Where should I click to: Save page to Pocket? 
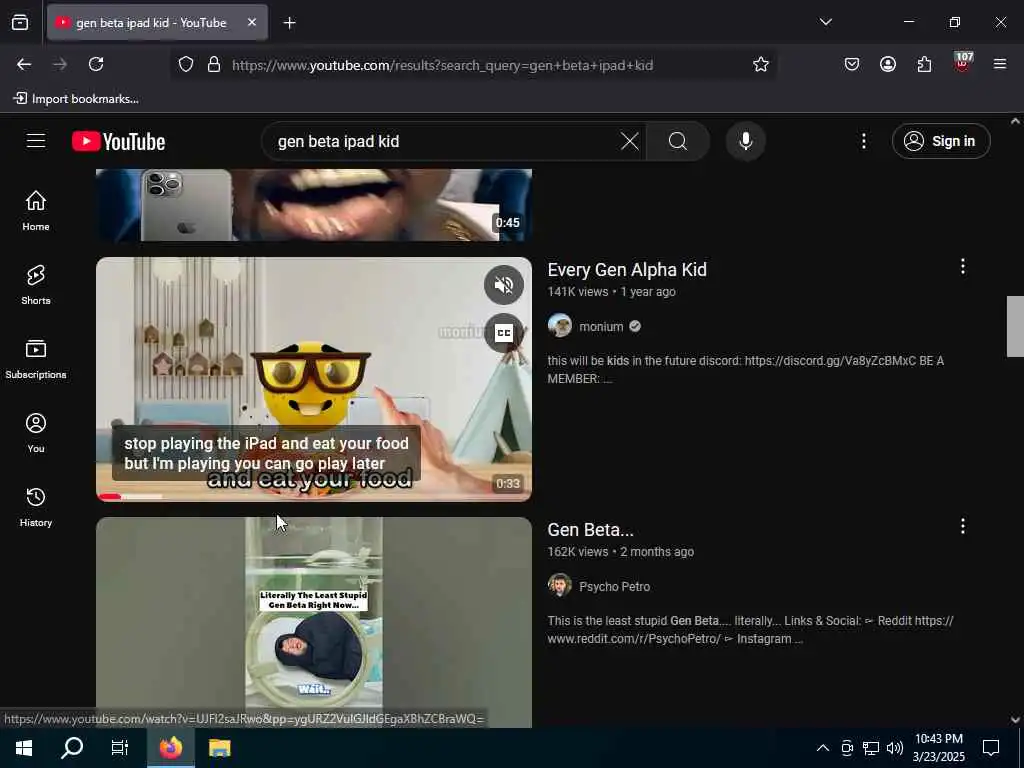pos(852,64)
